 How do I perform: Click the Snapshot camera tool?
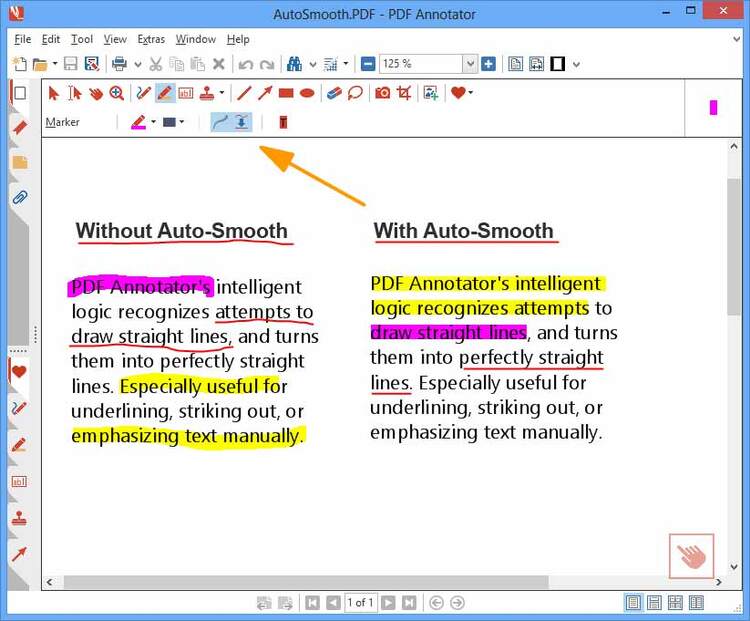tap(382, 93)
